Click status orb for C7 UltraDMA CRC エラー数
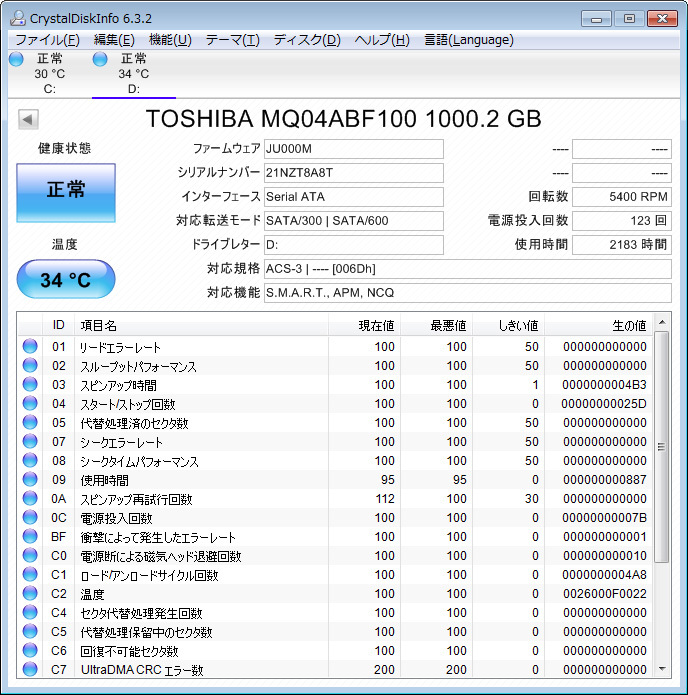Viewport: 688px width, 695px height. (x=30, y=669)
